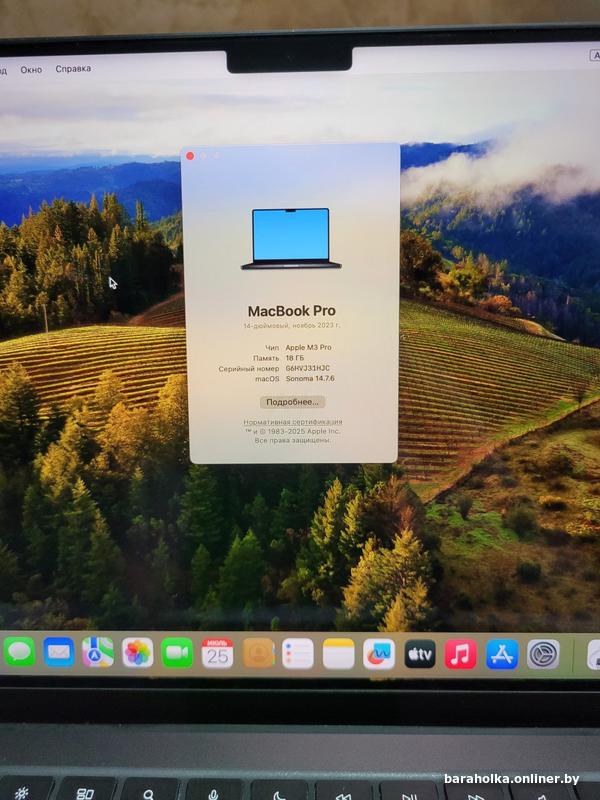Click the Чип label
Image resolution: width=600 pixels, height=800 pixels.
[x=272, y=347]
